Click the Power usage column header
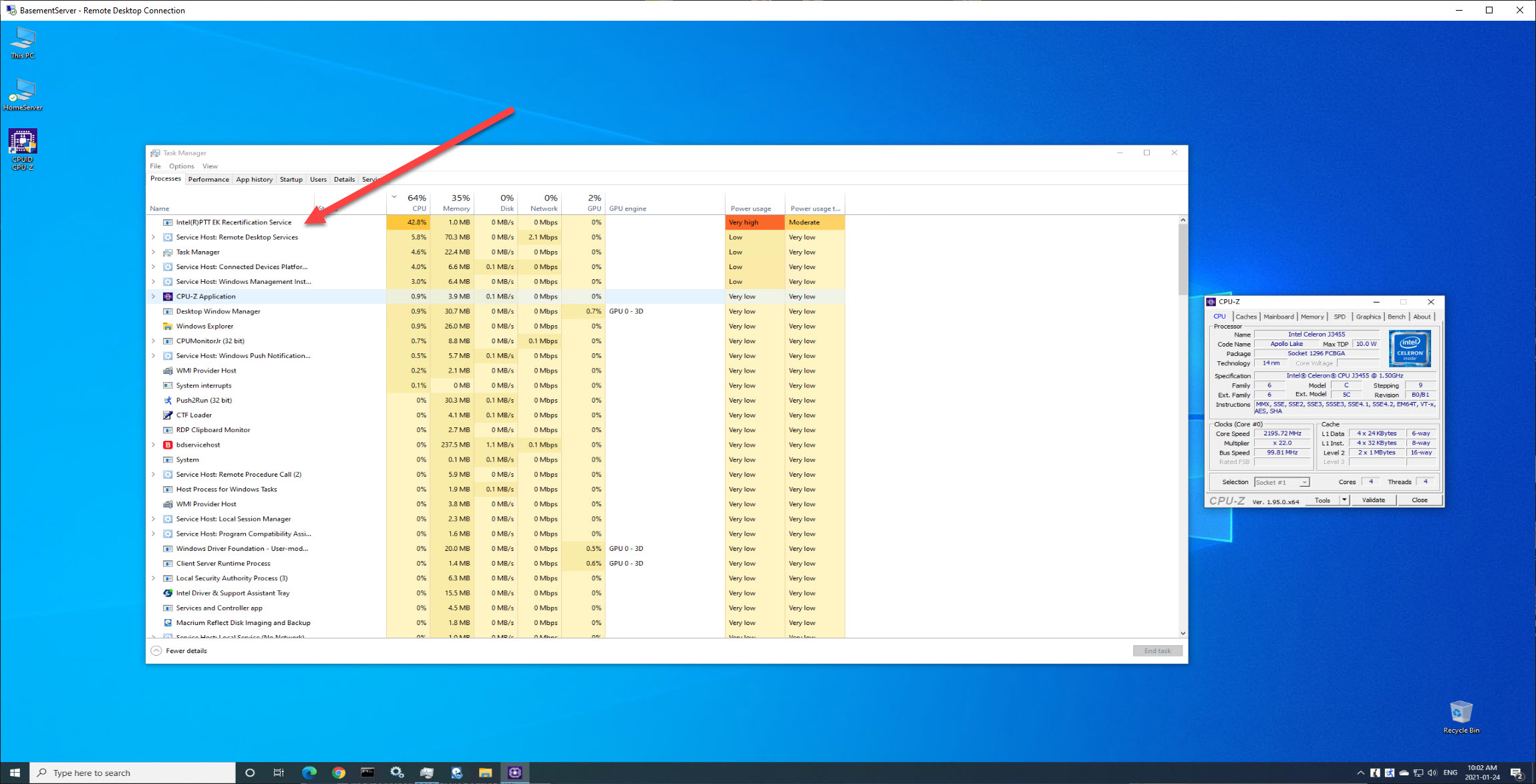This screenshot has height=784, width=1536. point(750,207)
